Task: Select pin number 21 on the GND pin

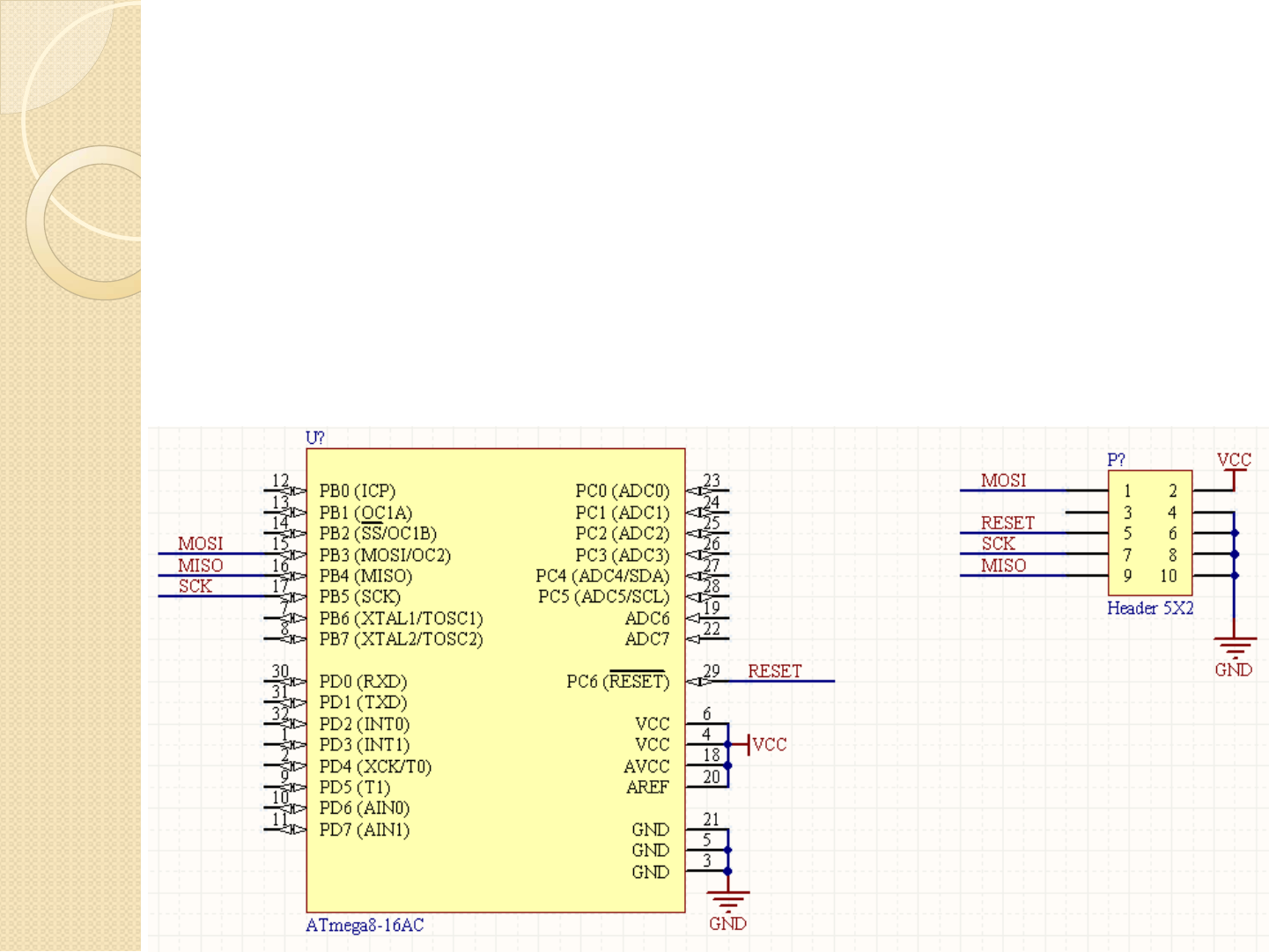Action: tap(712, 819)
